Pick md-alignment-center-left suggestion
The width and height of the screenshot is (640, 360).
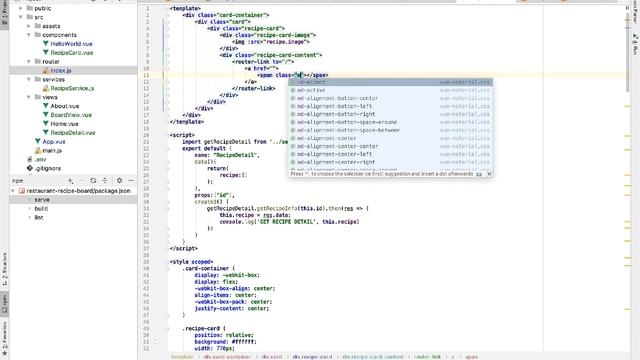coord(390,154)
